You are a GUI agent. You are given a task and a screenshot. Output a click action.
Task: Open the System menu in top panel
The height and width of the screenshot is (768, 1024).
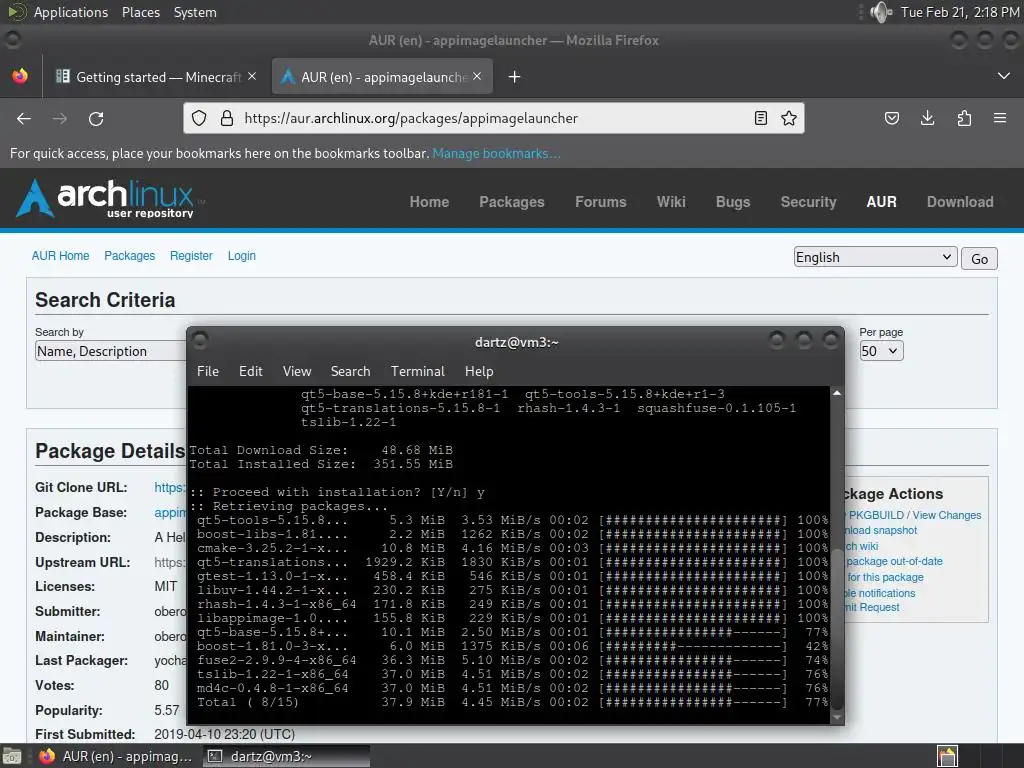click(x=195, y=12)
